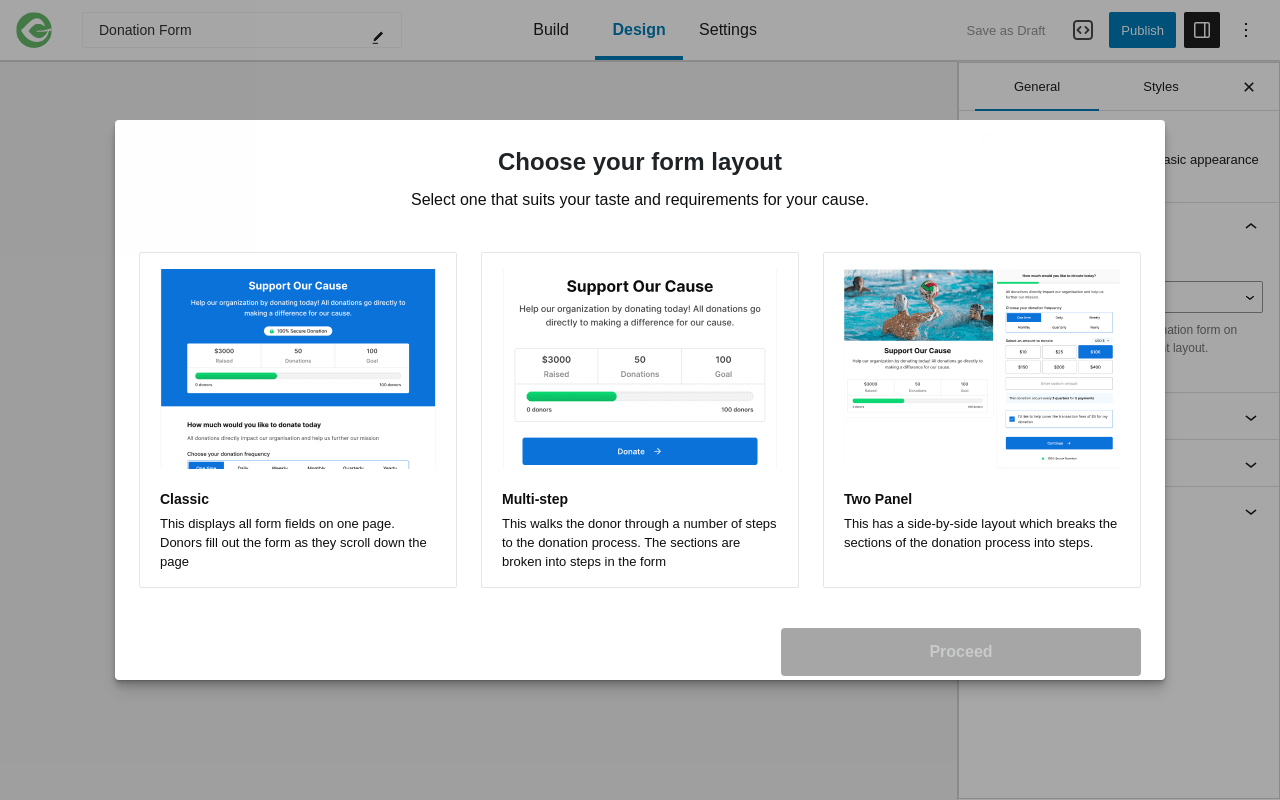Close the settings sidebar with X
The image size is (1280, 800).
click(1249, 87)
